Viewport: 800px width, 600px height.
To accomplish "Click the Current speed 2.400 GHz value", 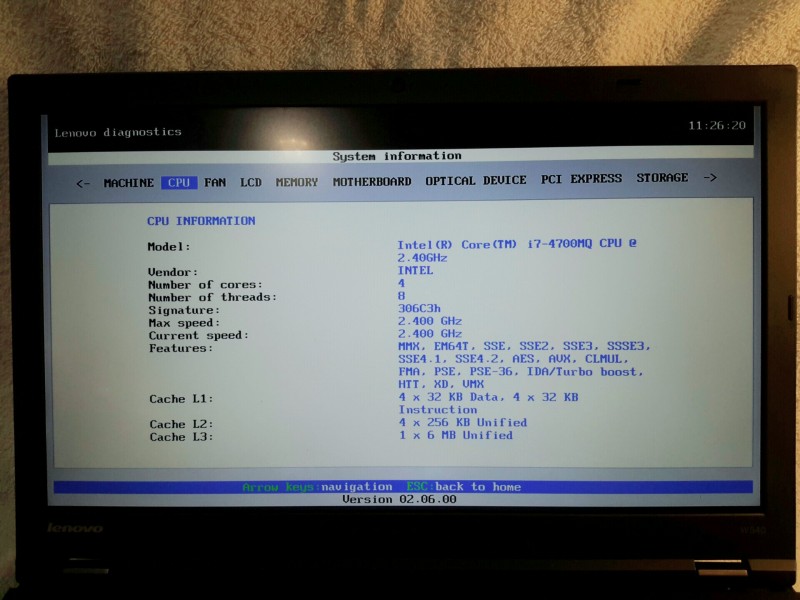I will [430, 334].
